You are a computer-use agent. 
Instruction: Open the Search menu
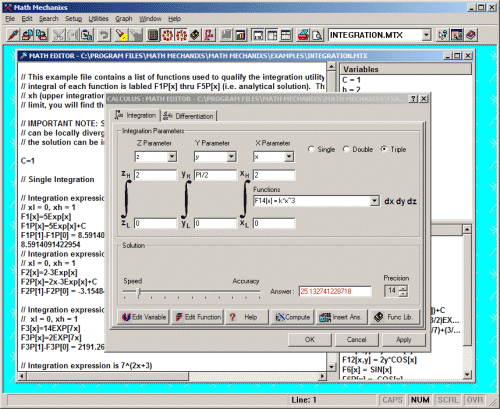pos(49,19)
